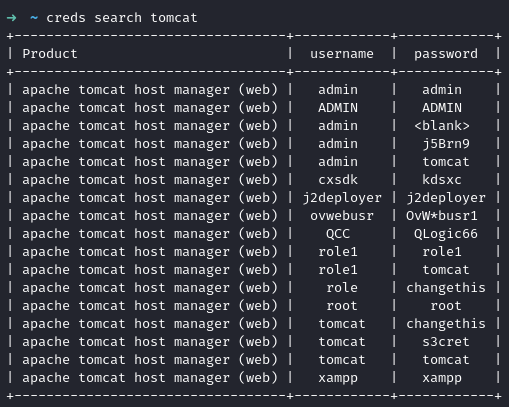Click the green prompt arrow icon
Viewport: 509px width, 407px height.
click(x=12, y=18)
